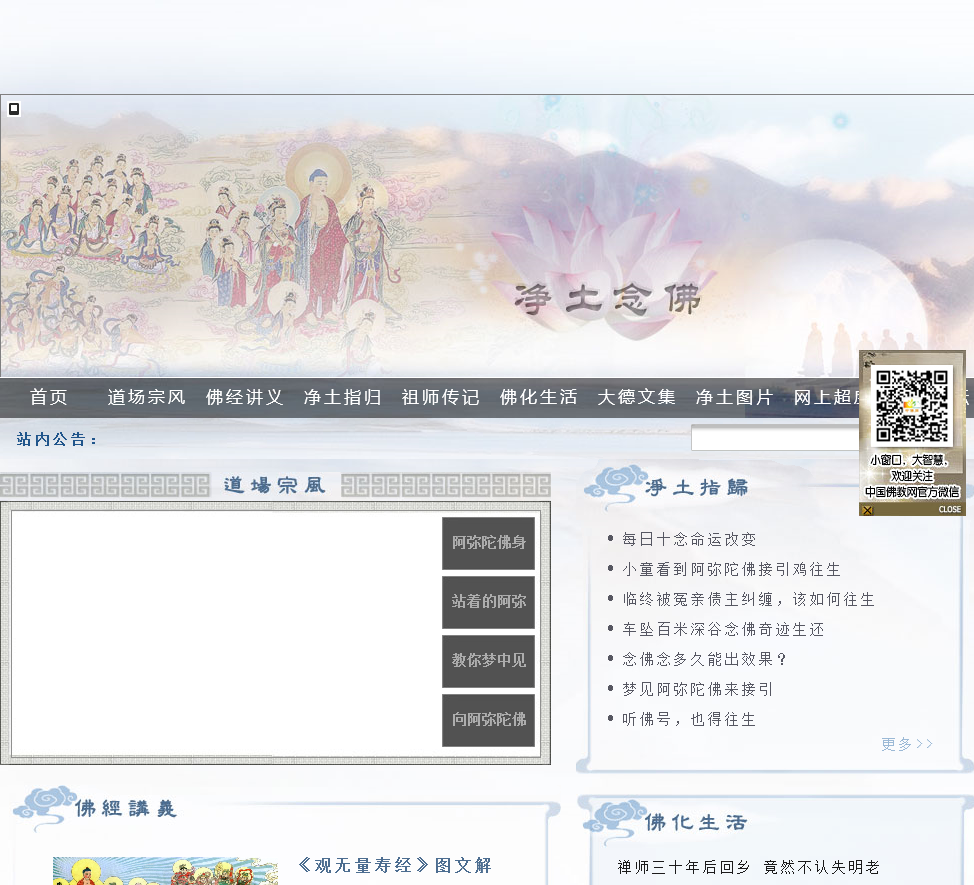Image resolution: width=974 pixels, height=885 pixels.
Task: Open the 净土指归 menu item
Action: tap(343, 397)
